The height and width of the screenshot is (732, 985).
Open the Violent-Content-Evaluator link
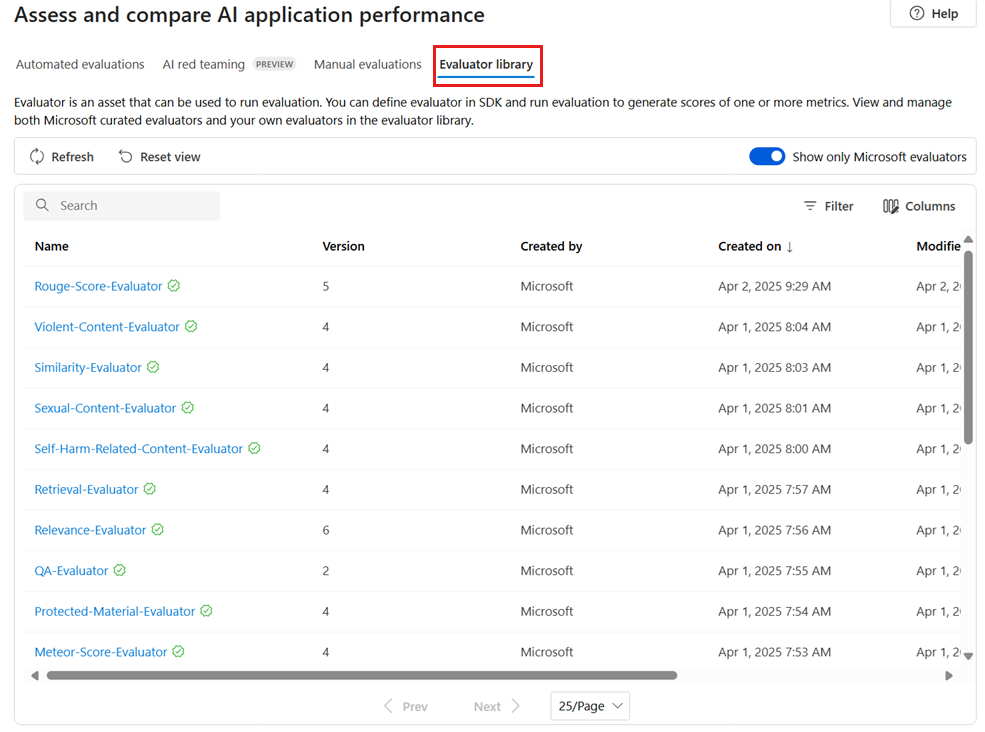[x=107, y=327]
